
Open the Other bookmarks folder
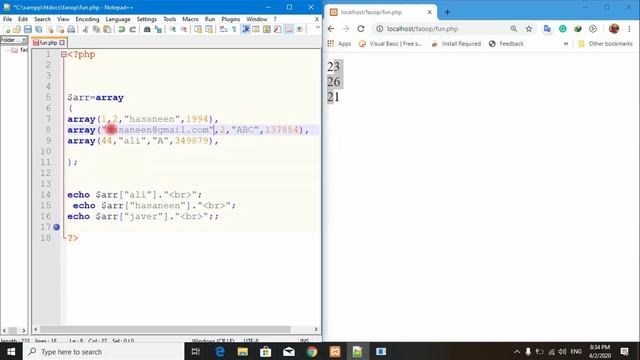(x=606, y=44)
